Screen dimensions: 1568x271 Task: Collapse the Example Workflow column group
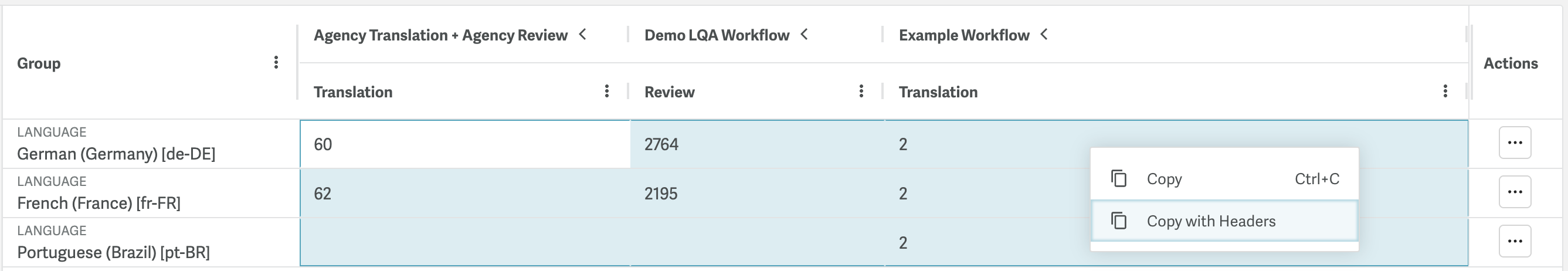1044,34
